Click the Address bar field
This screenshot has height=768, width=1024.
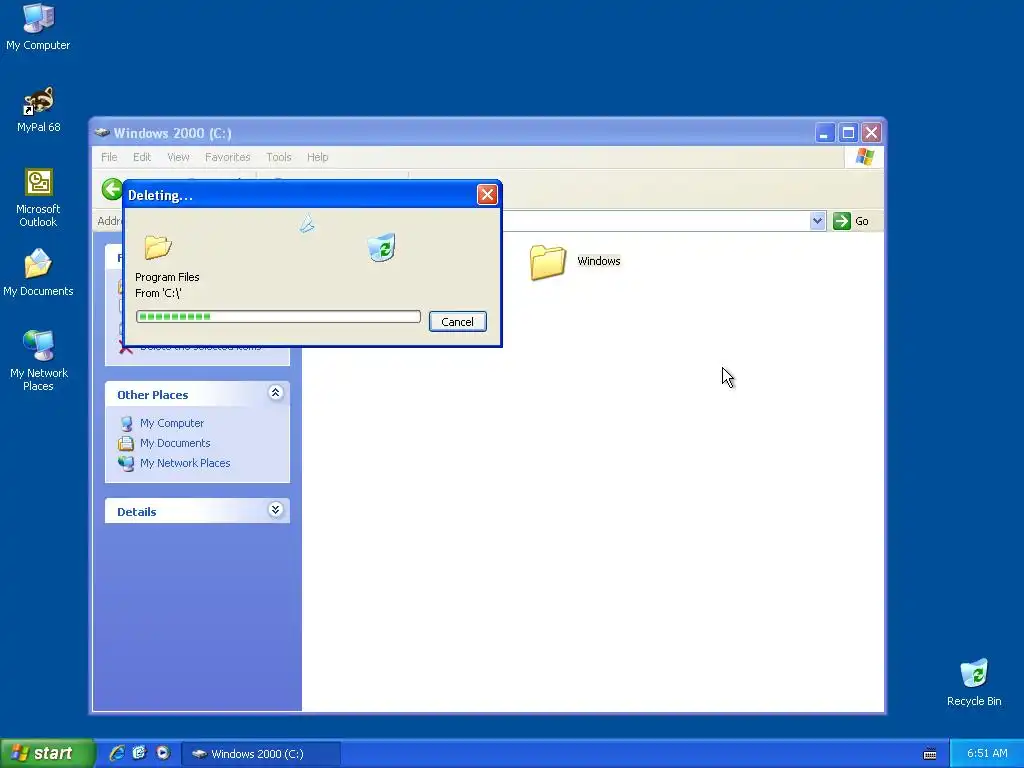click(x=656, y=221)
